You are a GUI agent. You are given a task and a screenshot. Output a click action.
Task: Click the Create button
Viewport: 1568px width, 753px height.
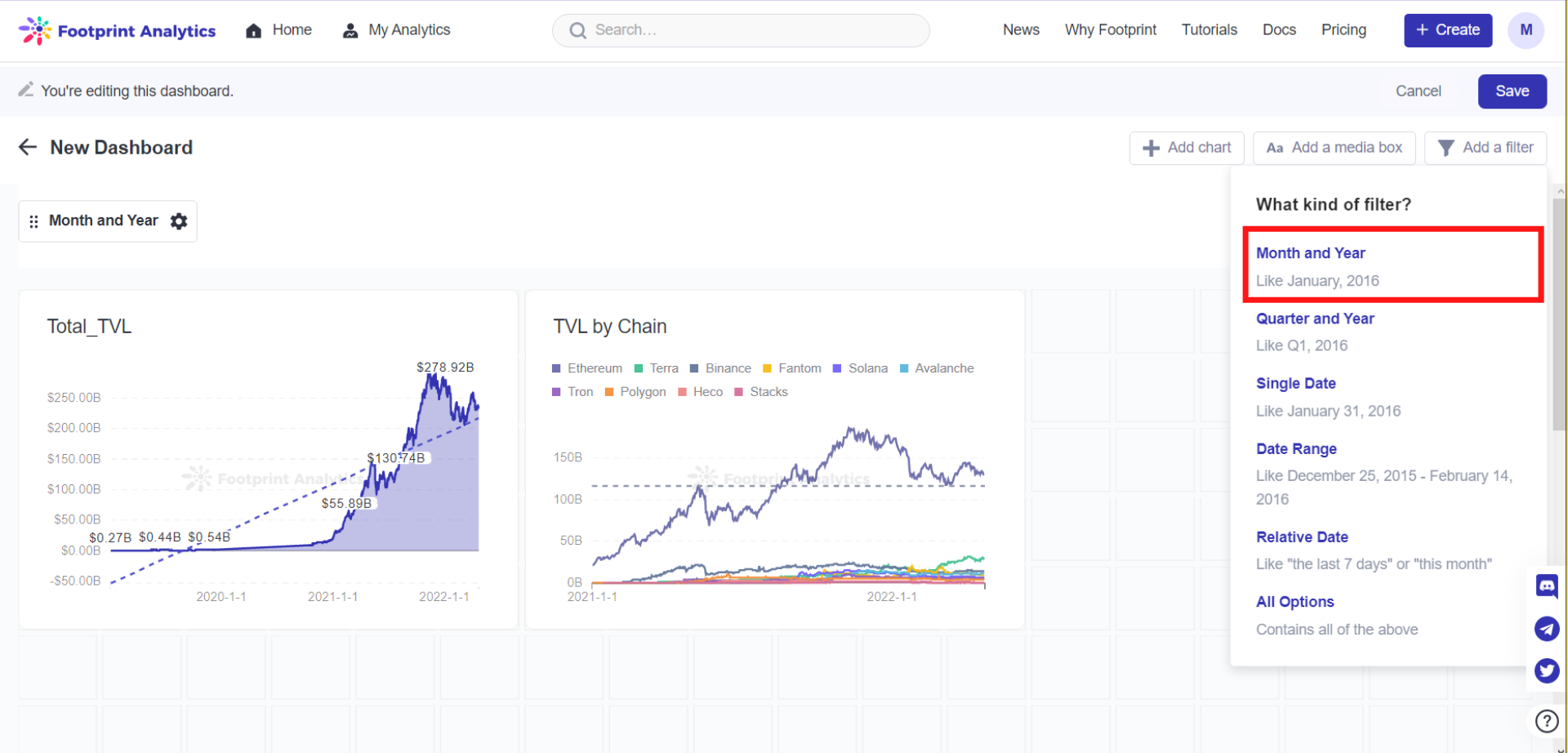[x=1448, y=30]
